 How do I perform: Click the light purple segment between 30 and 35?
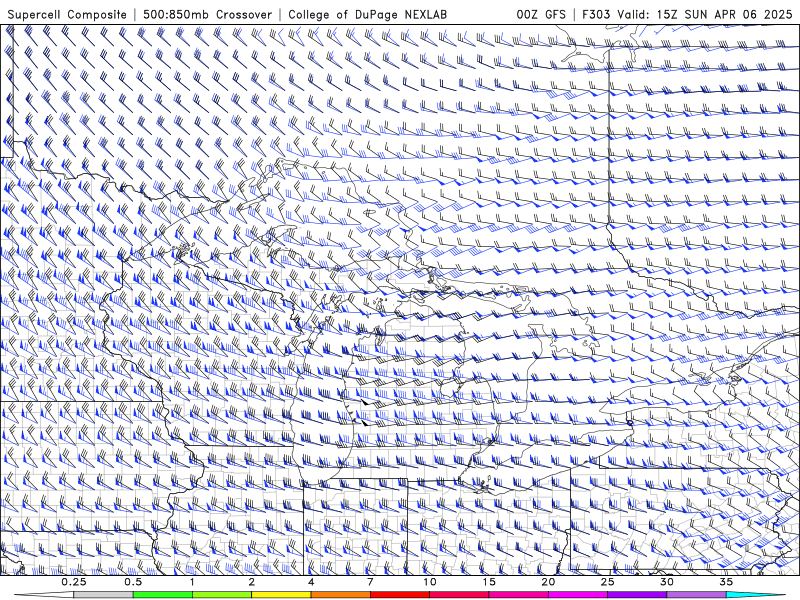tap(696, 595)
